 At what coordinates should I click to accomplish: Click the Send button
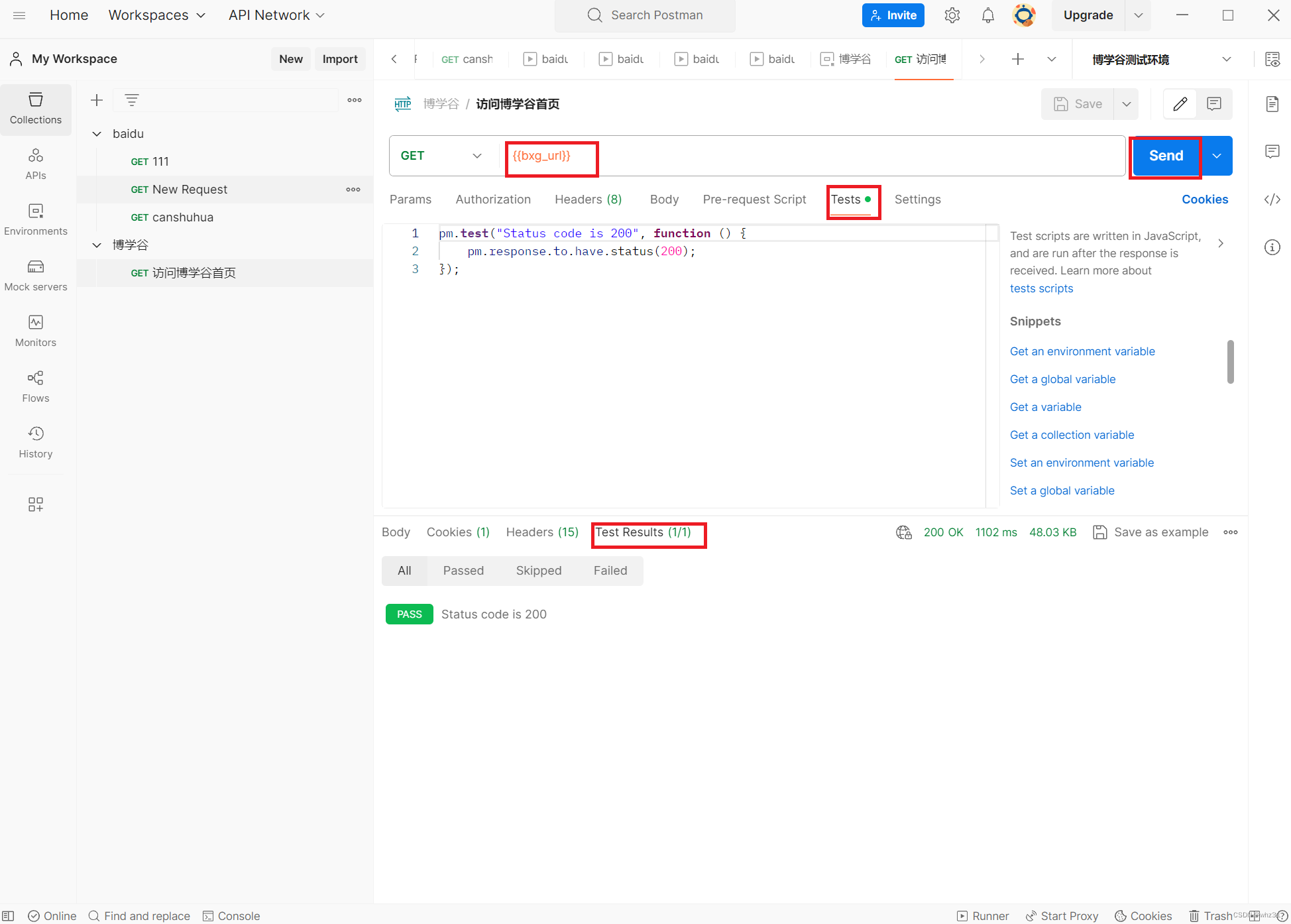click(1166, 156)
